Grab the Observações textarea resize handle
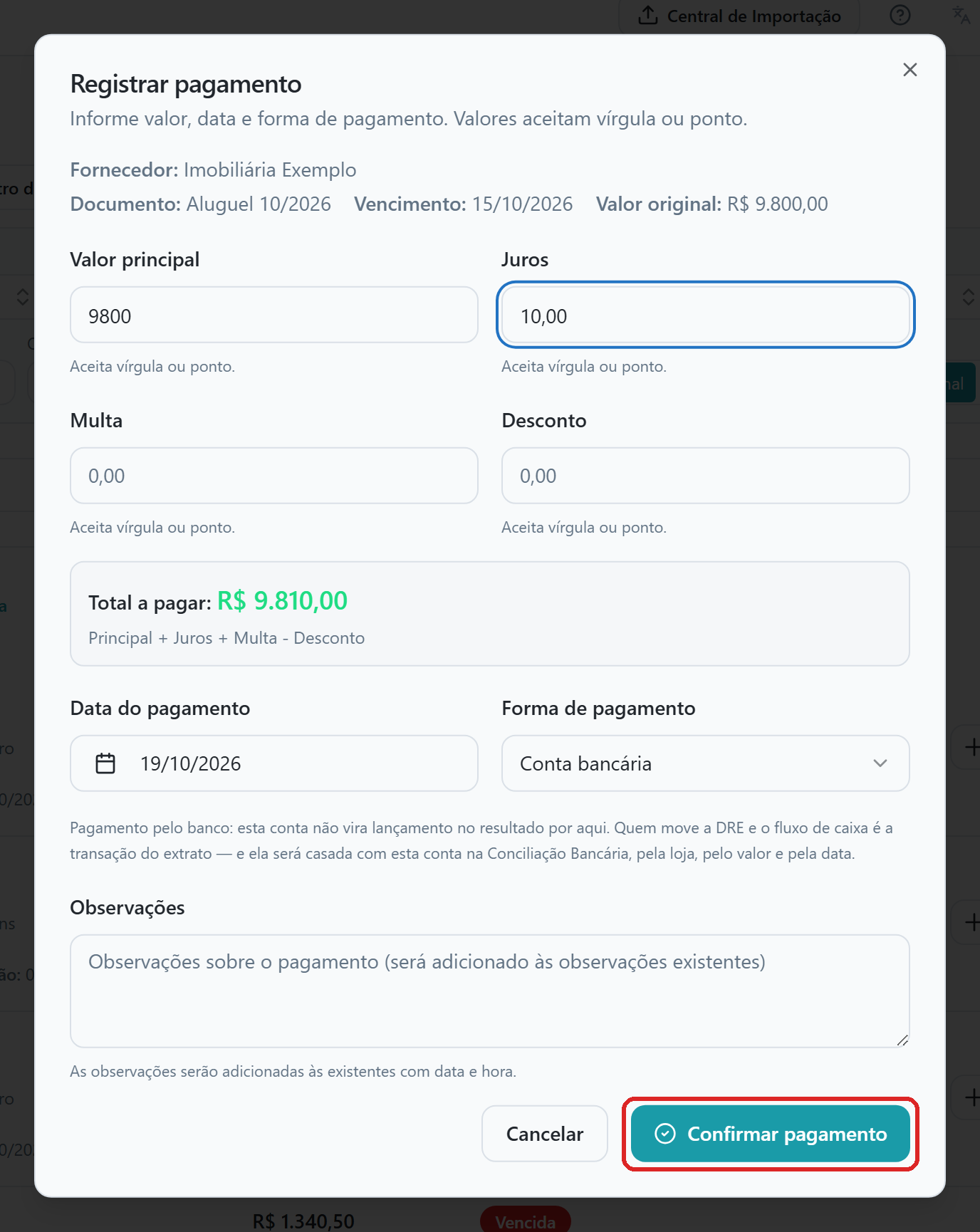 pos(902,1040)
